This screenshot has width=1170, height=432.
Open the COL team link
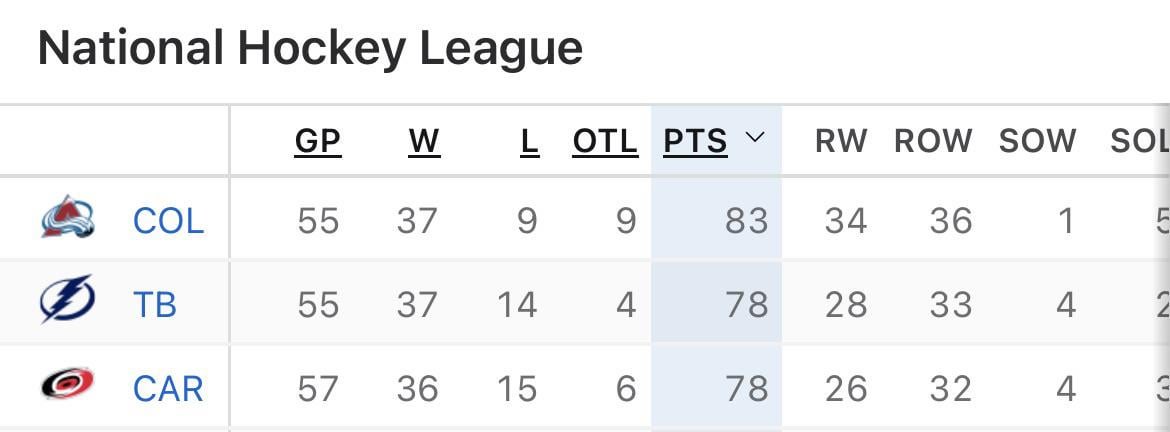(x=168, y=220)
